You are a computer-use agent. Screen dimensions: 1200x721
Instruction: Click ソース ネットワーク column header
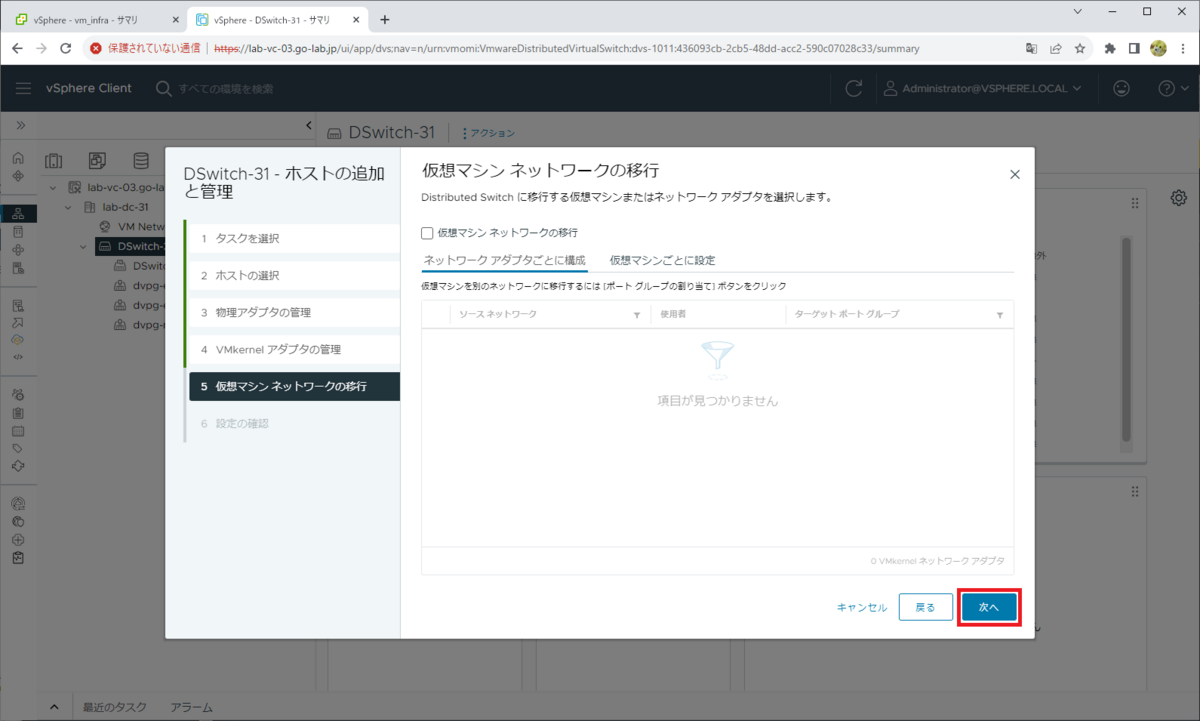(x=497, y=314)
